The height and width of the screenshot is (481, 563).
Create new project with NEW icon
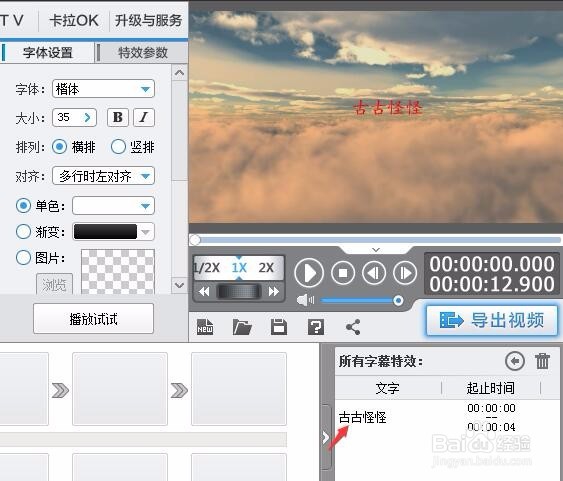coord(205,327)
